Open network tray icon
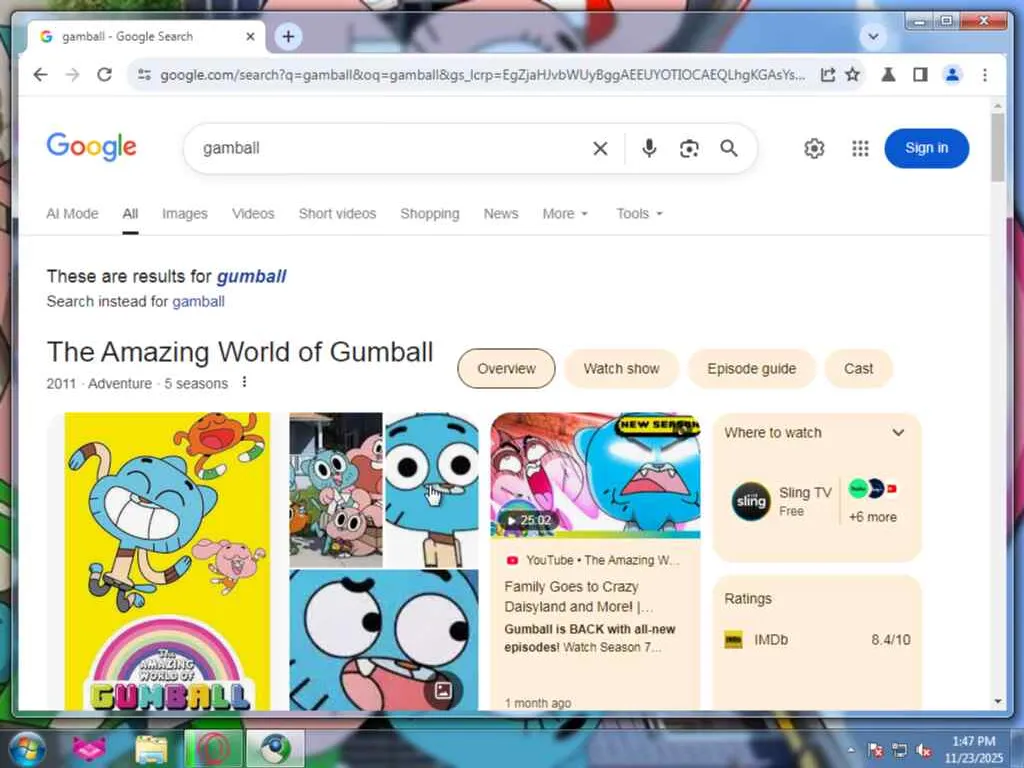 900,750
